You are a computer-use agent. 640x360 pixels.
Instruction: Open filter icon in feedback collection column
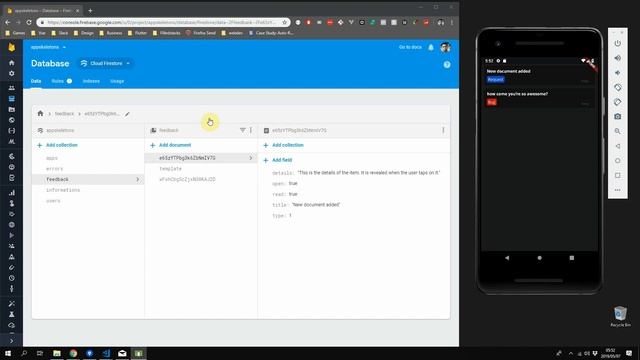point(242,130)
